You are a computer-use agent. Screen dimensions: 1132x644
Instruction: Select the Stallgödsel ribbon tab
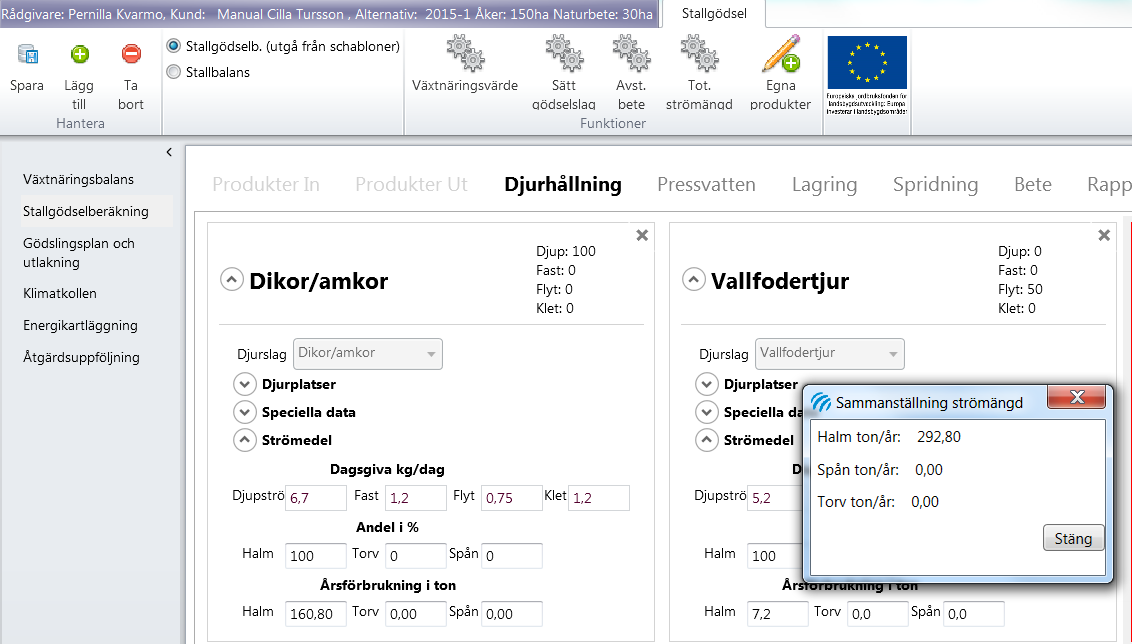click(714, 14)
